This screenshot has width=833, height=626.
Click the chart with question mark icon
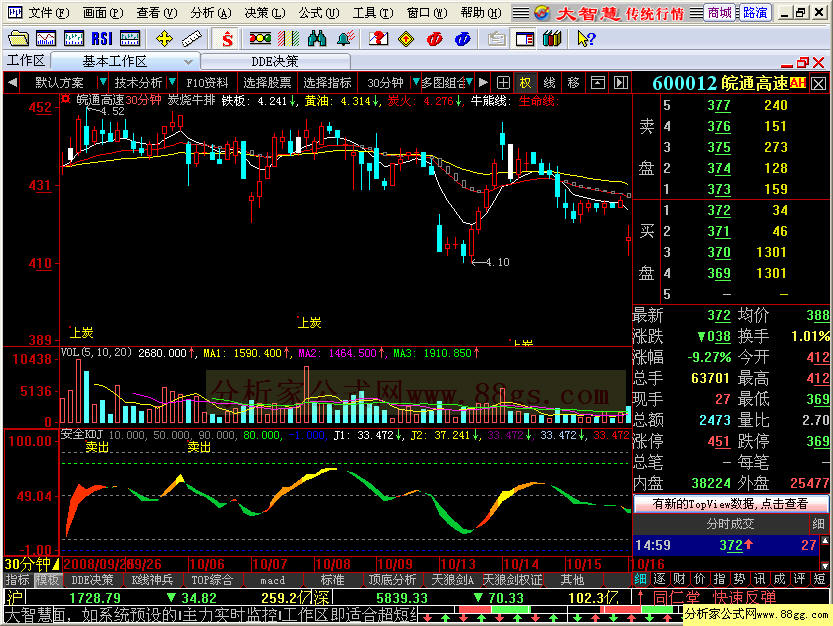point(378,39)
